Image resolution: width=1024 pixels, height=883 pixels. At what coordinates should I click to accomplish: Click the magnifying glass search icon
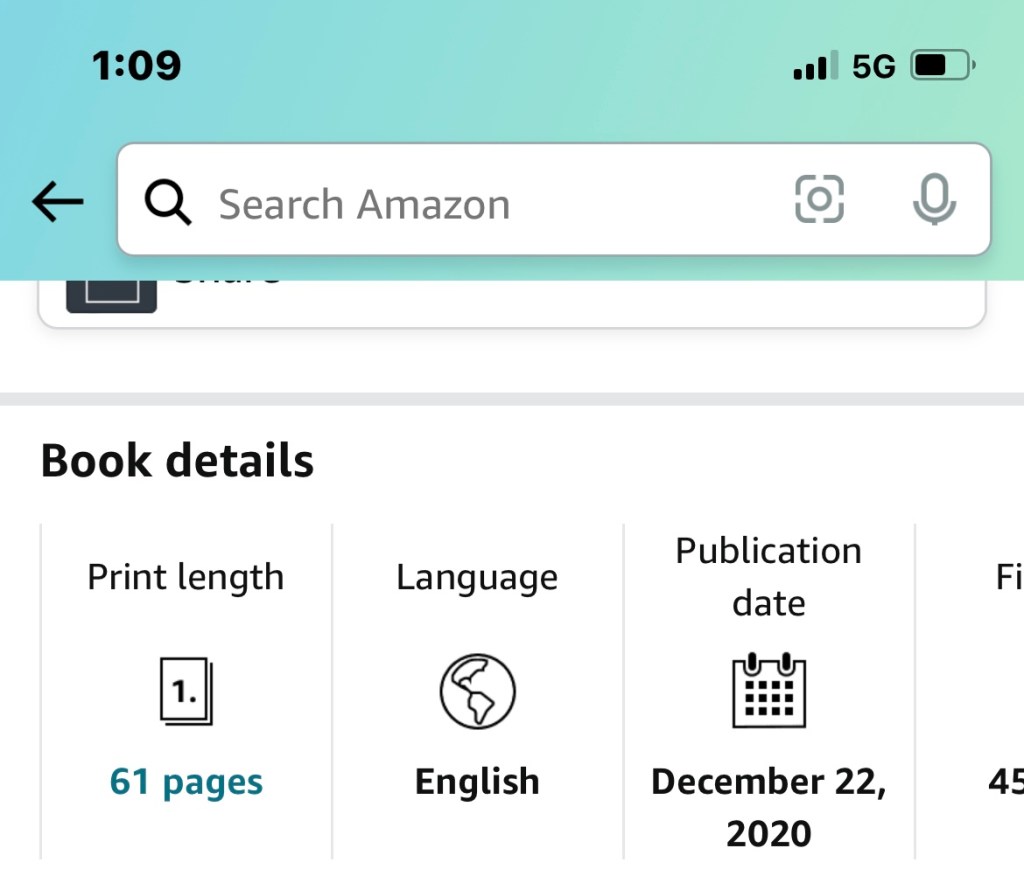[168, 204]
